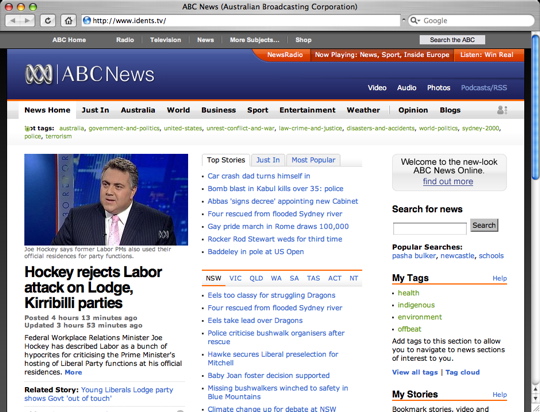540x412 pixels.
Task: Open the NewsRadio banner link
Action: click(285, 55)
